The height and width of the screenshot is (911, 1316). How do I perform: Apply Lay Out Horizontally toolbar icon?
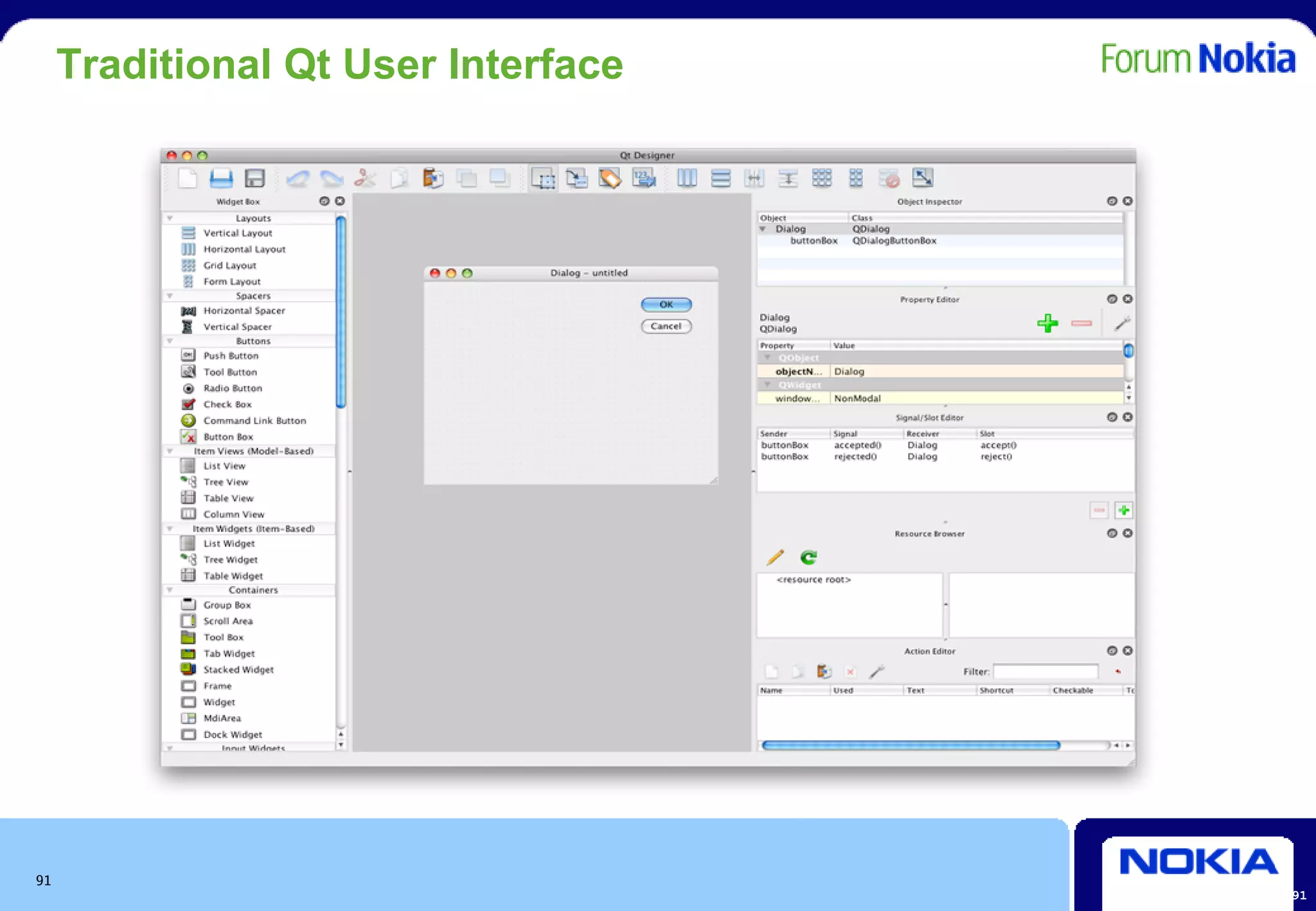[x=687, y=178]
